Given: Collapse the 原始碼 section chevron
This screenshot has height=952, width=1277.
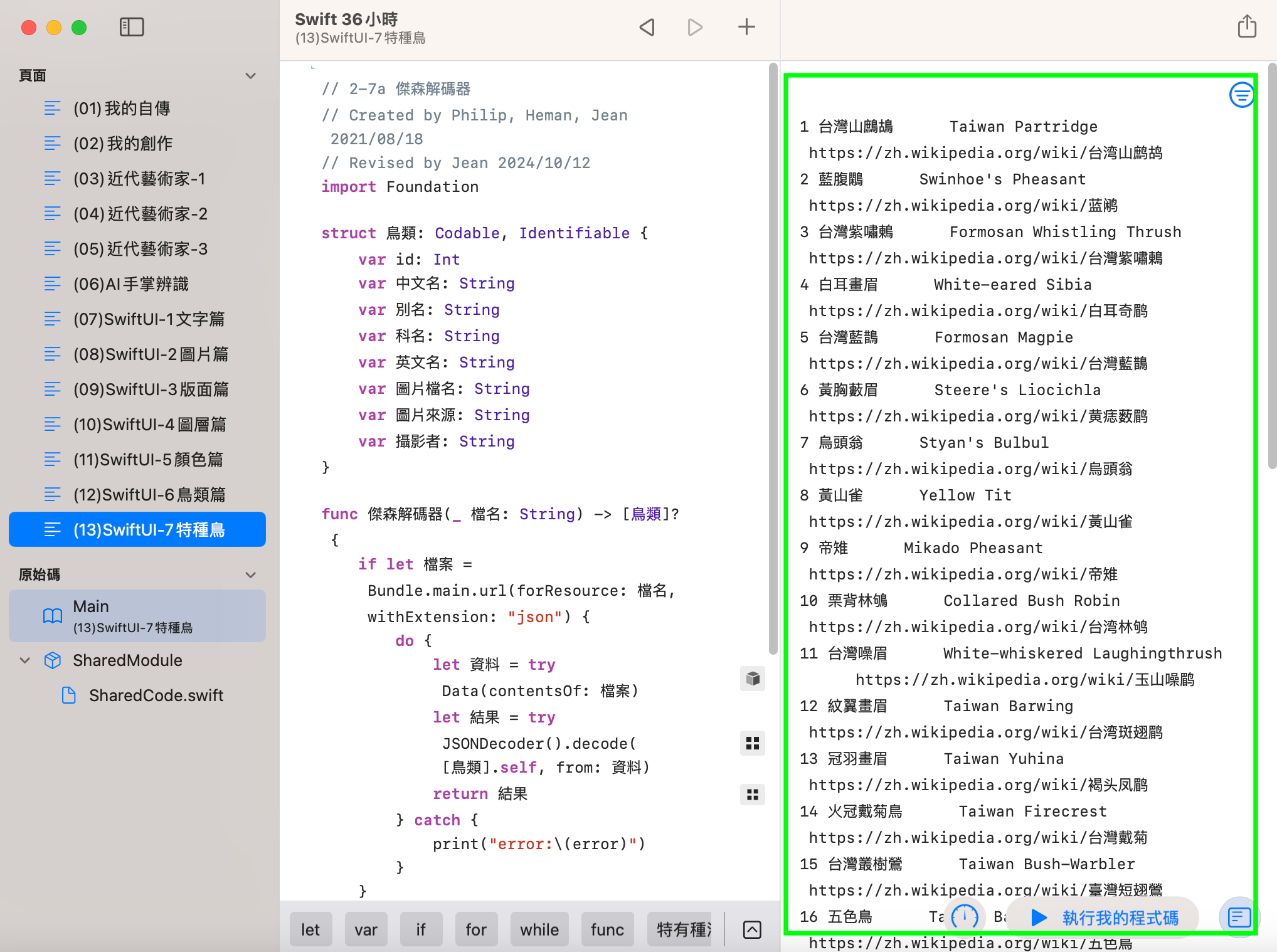Looking at the screenshot, I should pos(251,575).
